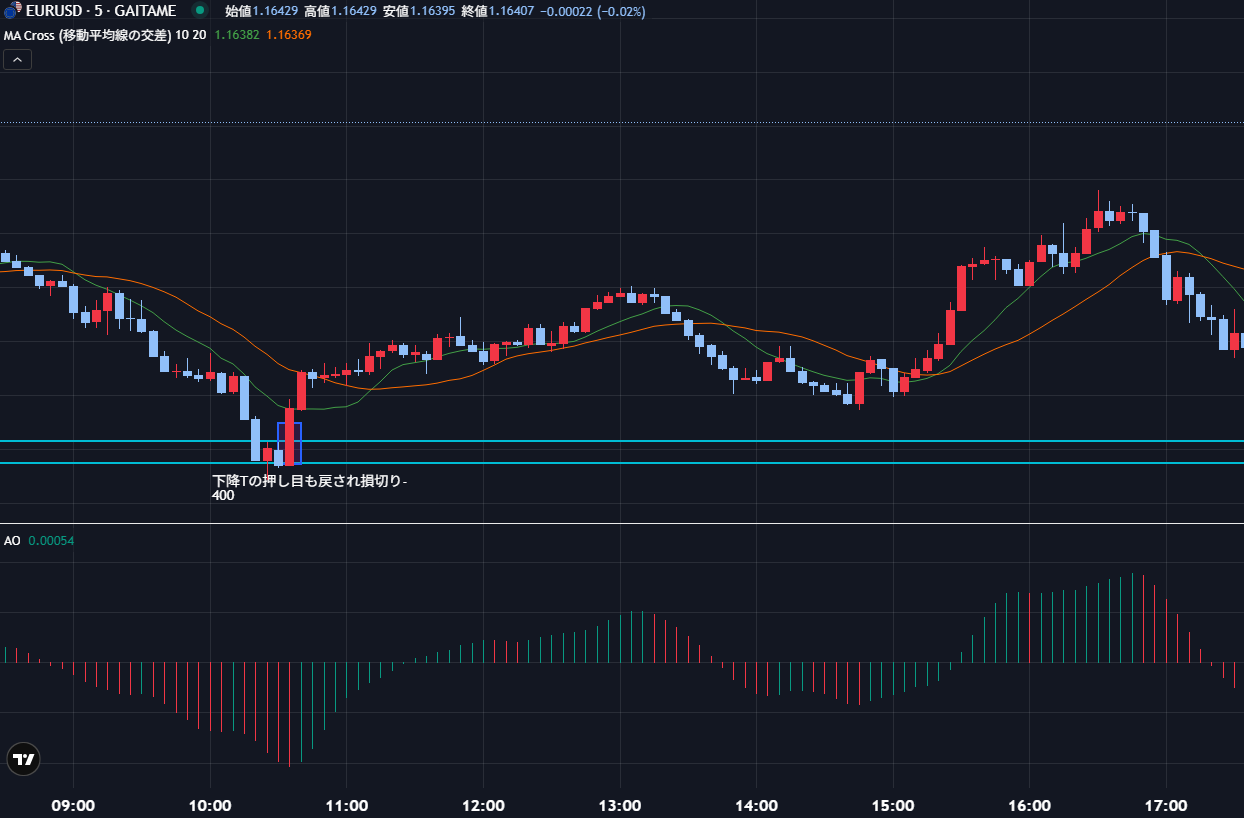
Task: Click the AO value 0.00054 in legend
Action: tap(51, 541)
